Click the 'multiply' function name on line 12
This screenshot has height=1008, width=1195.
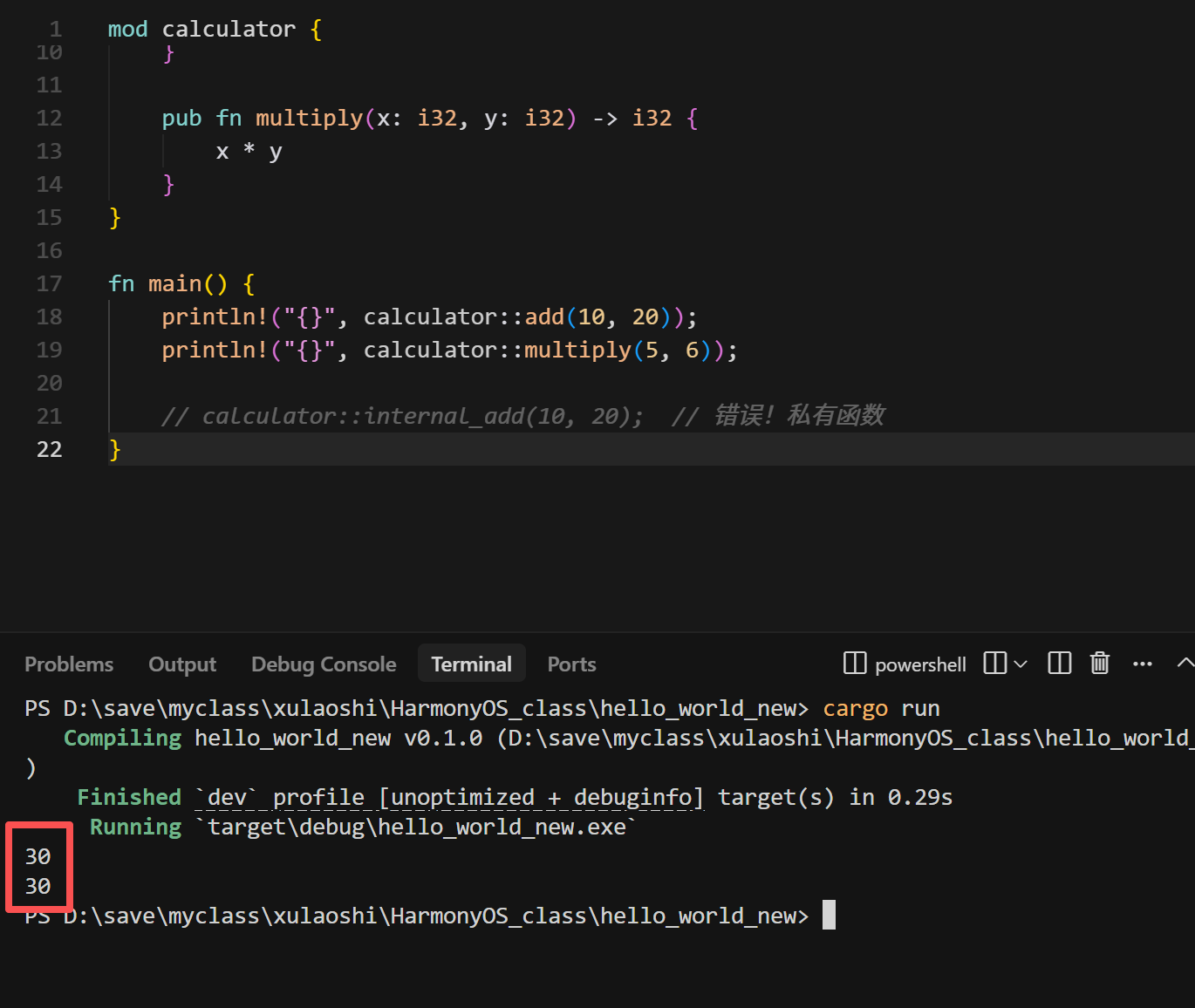point(309,118)
